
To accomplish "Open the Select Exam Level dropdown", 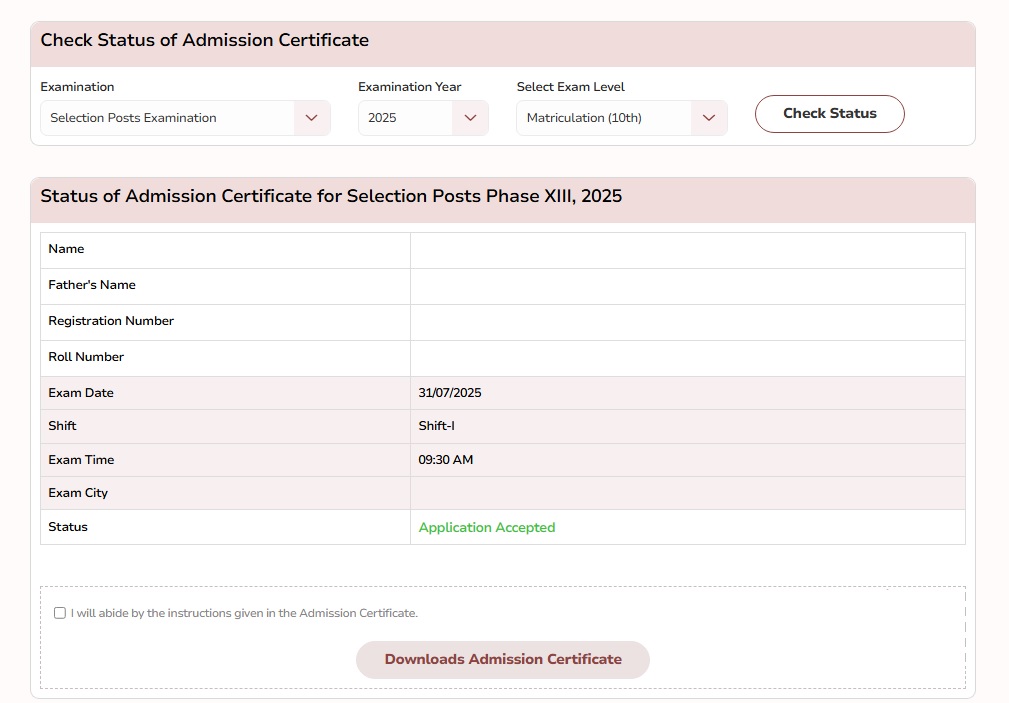I will click(x=605, y=118).
